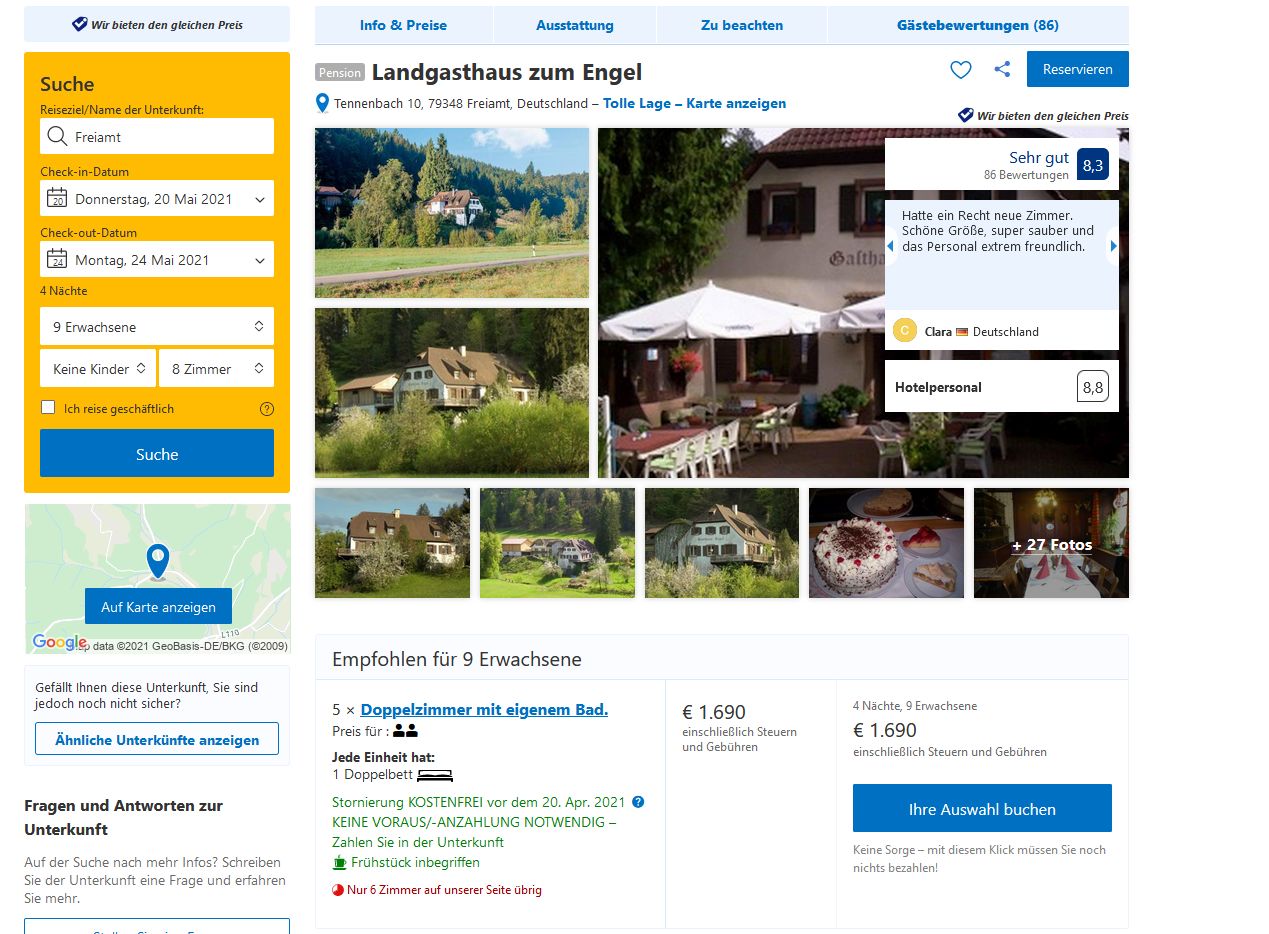Screen dimensions: 1269x934
Task: Click the share icon beside Reservieren
Action: coord(1002,69)
